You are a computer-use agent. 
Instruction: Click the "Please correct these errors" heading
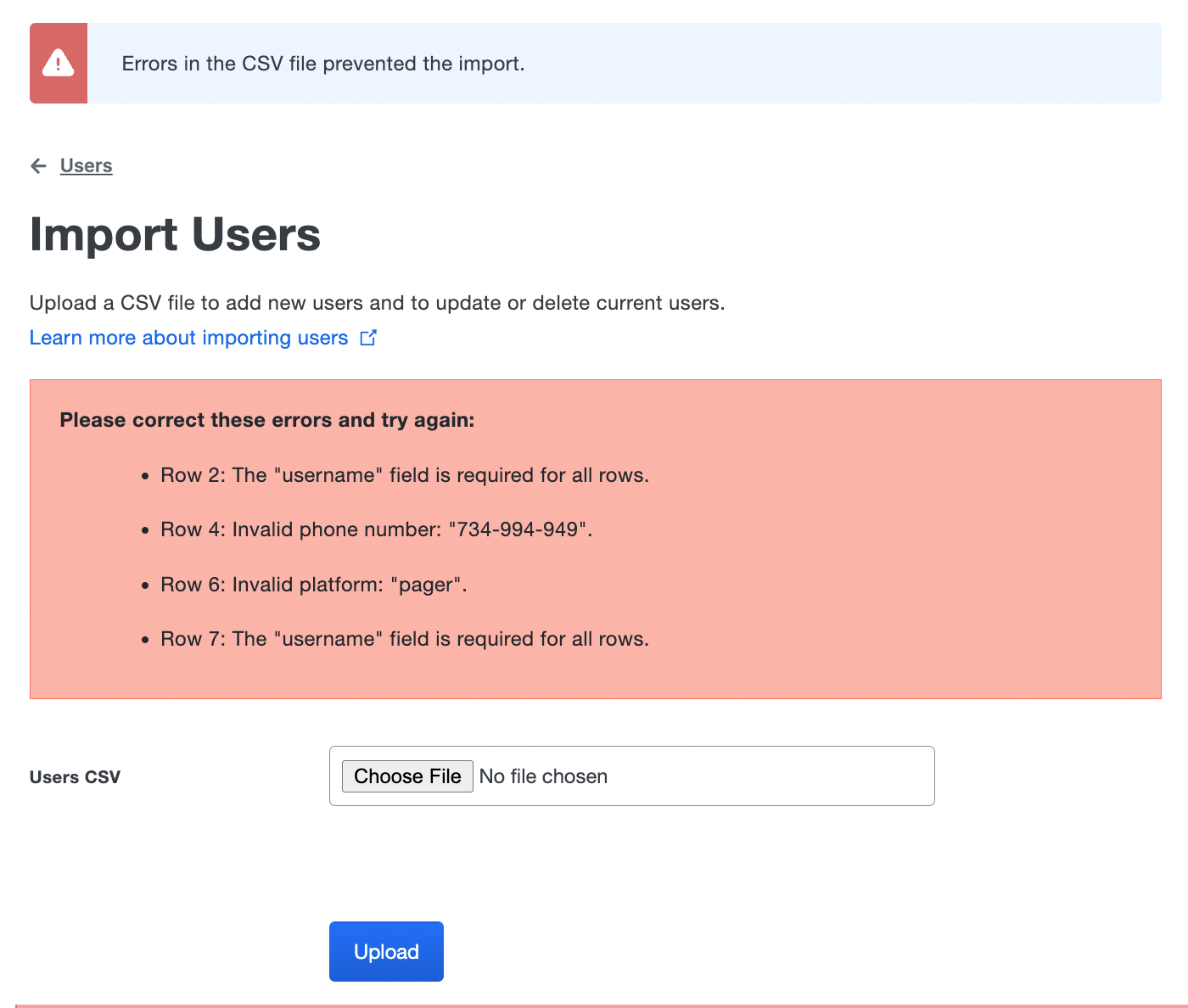pos(267,420)
